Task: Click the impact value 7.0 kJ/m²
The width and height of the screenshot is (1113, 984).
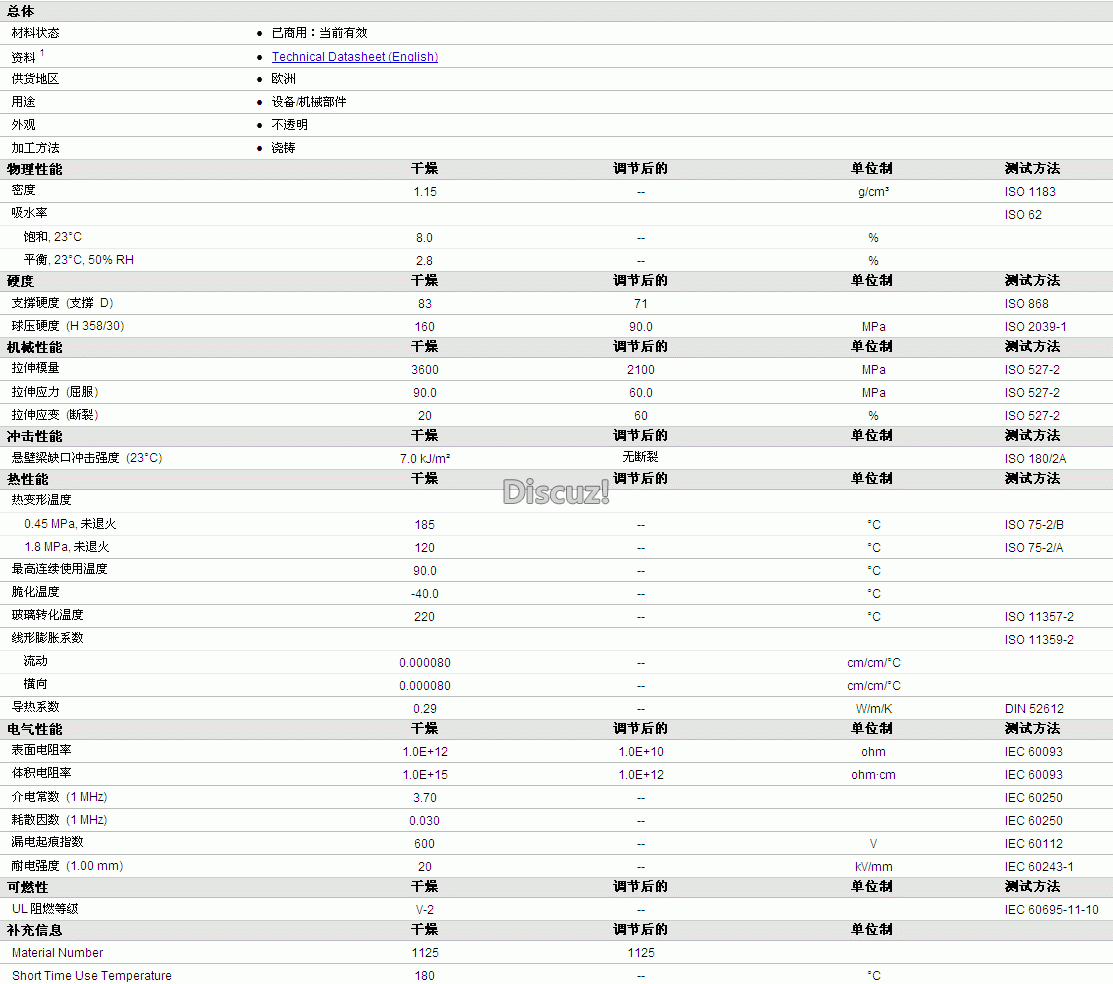Action: point(424,459)
